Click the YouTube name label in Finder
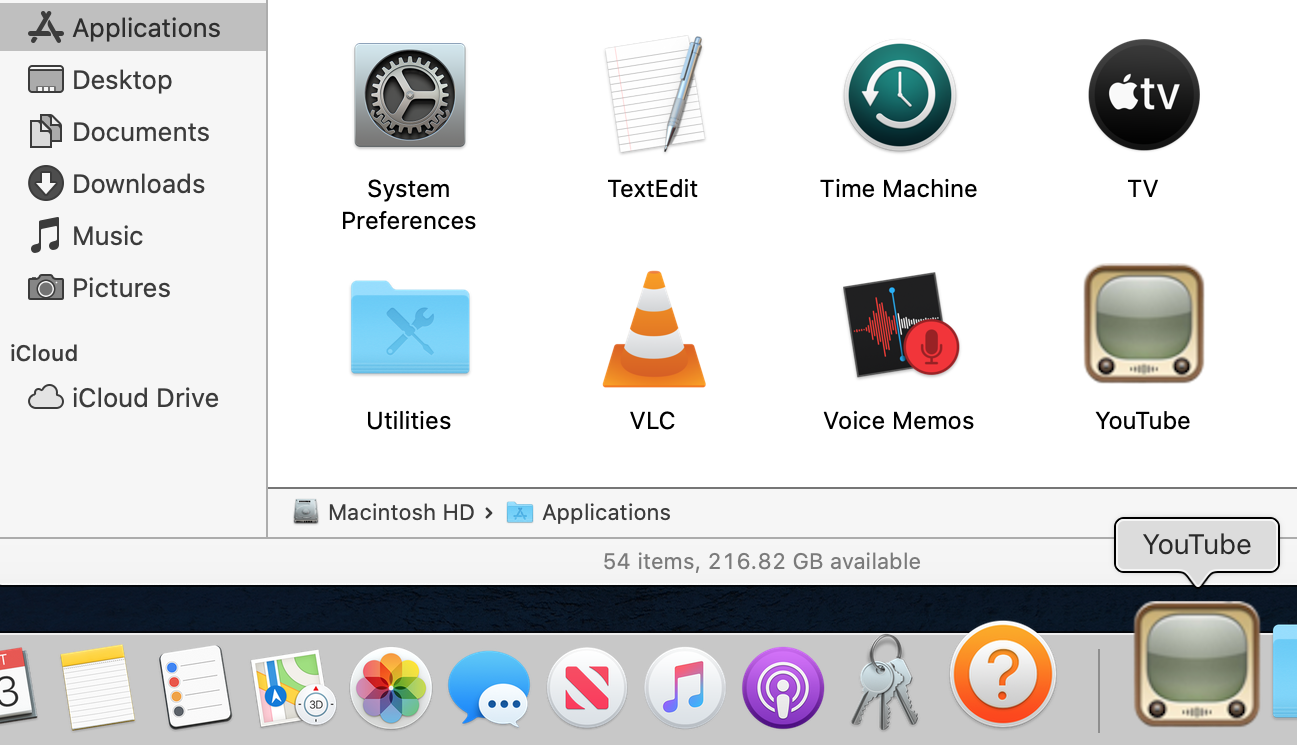This screenshot has height=745, width=1297. click(x=1143, y=421)
